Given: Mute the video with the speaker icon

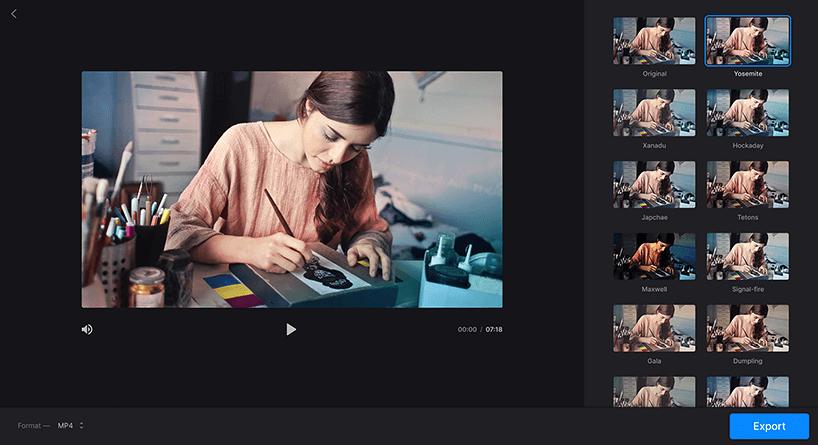Looking at the screenshot, I should click(x=87, y=329).
